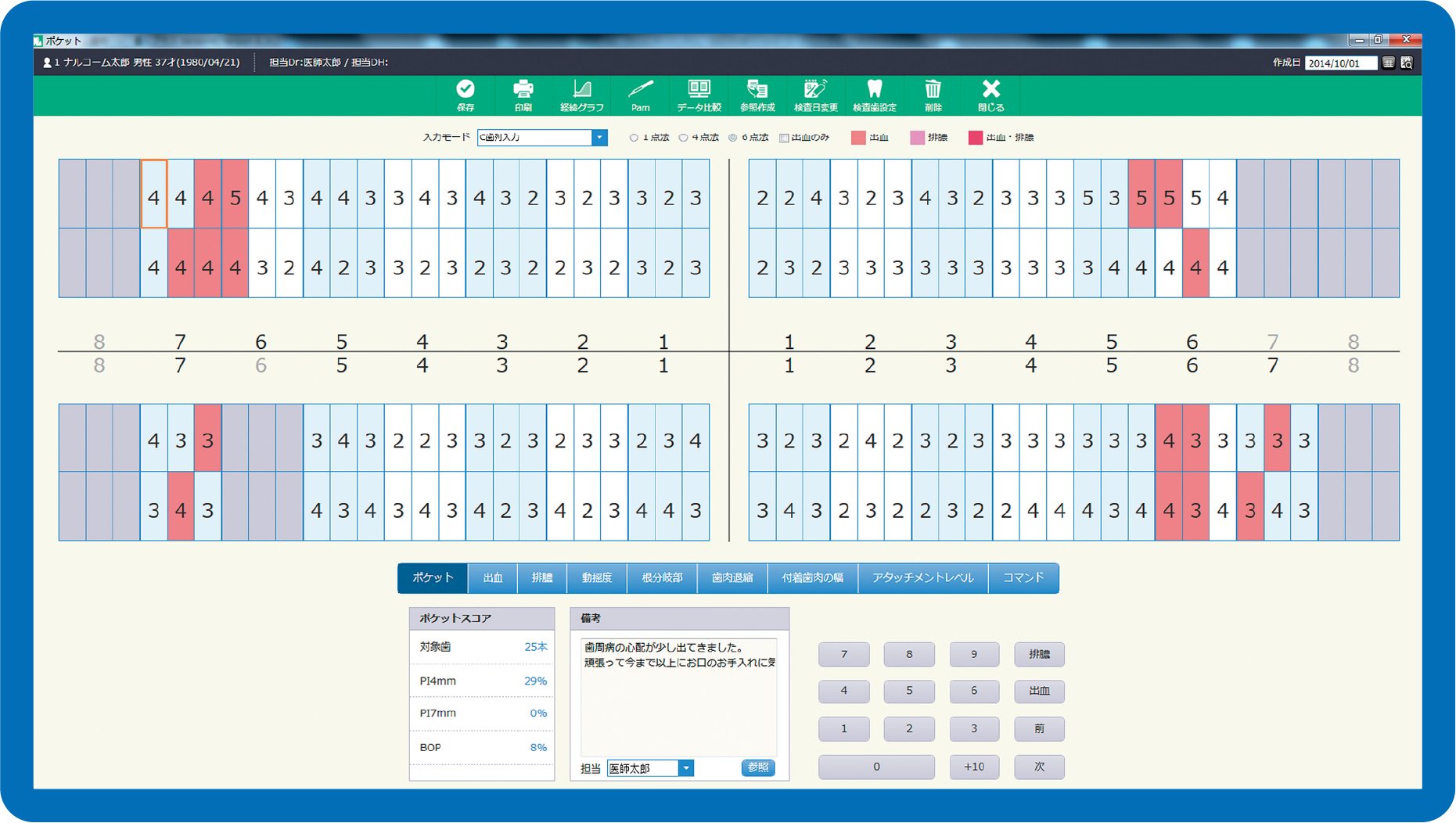Screen dimensions: 1456x823
Task: Click the BOP 8% score row
Action: click(483, 748)
